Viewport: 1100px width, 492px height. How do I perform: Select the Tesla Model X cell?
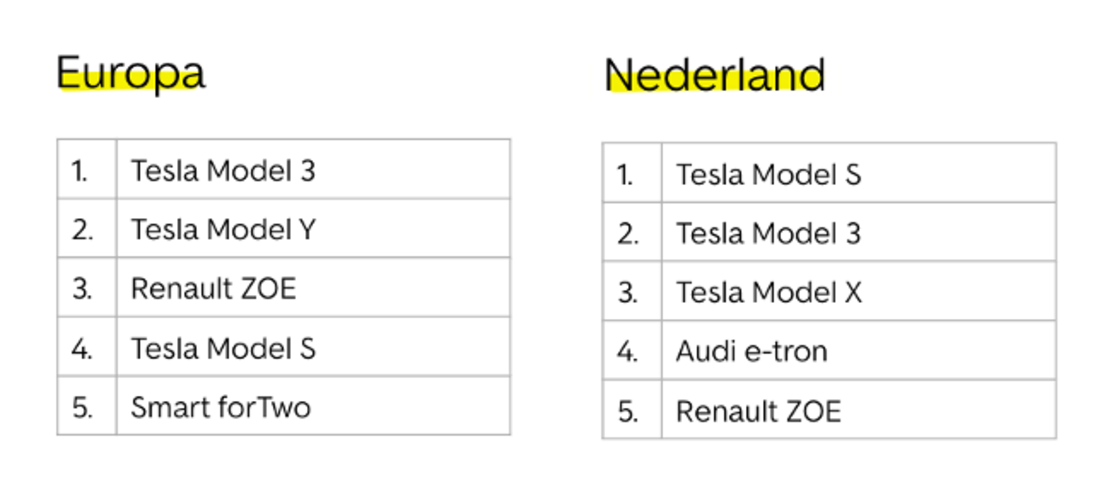768,293
